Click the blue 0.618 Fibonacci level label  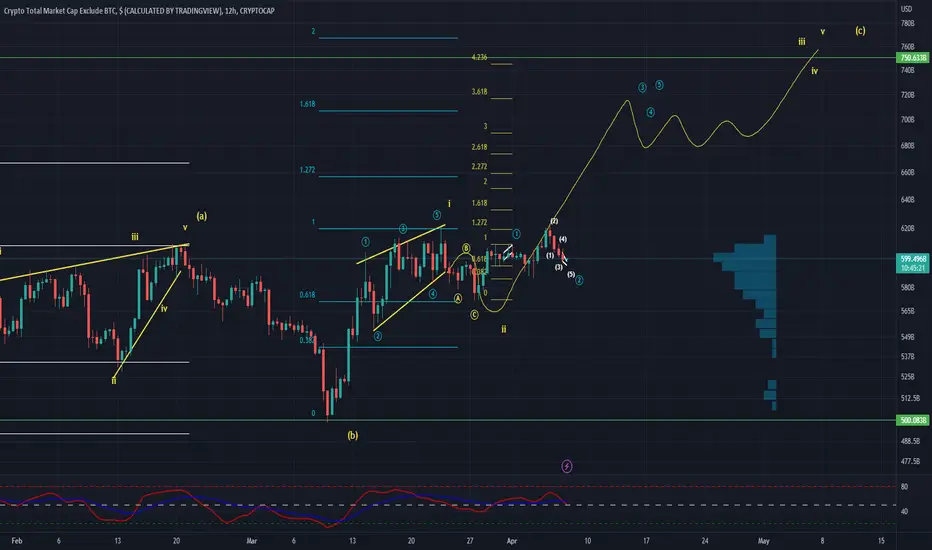[x=307, y=295]
